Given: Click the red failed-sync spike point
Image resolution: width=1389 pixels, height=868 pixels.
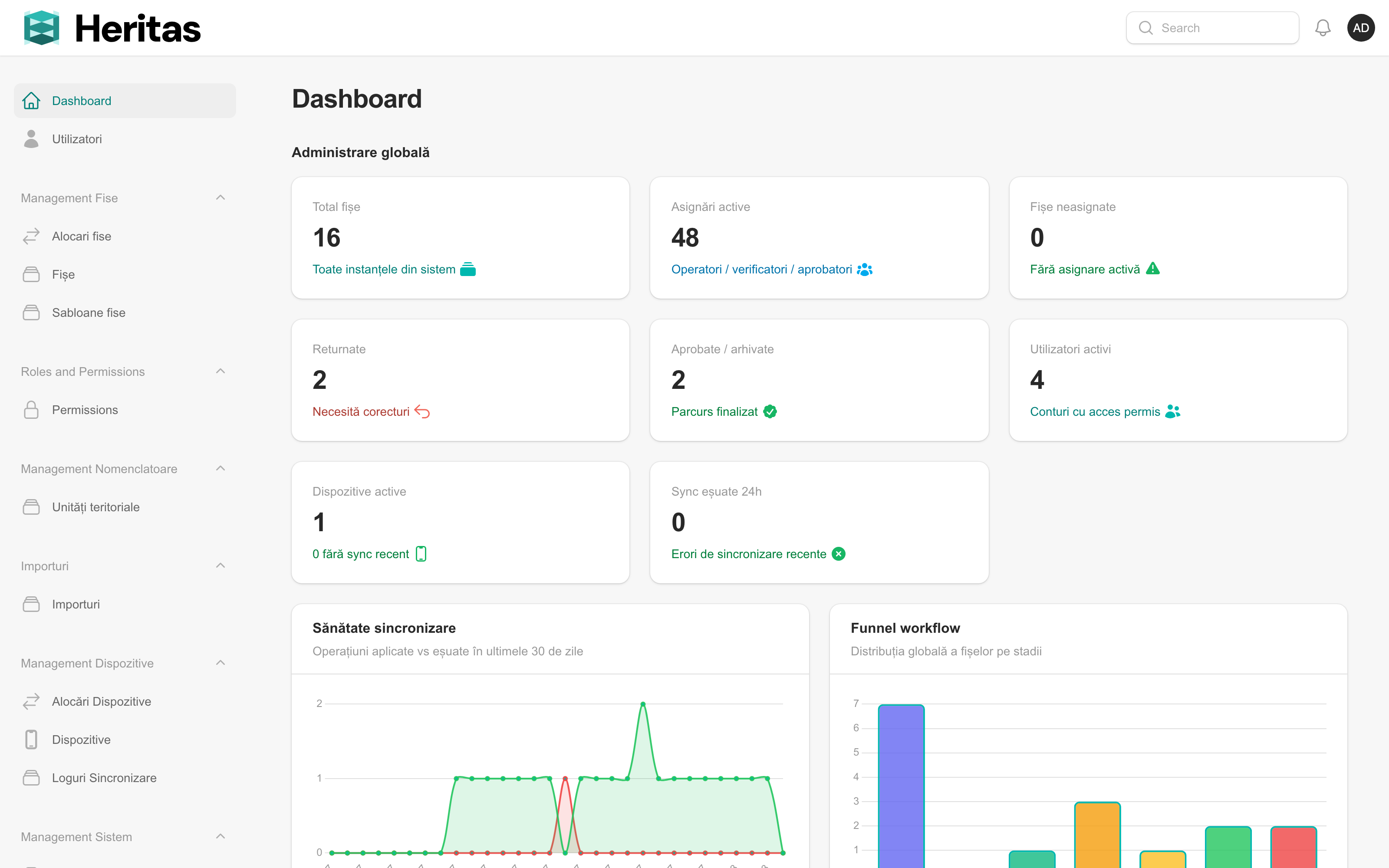Looking at the screenshot, I should coord(565,779).
